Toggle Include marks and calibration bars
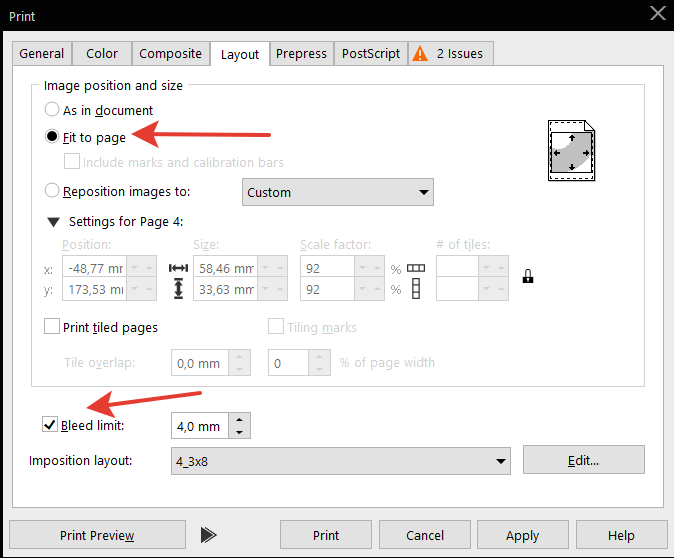This screenshot has height=558, width=674. pos(72,162)
